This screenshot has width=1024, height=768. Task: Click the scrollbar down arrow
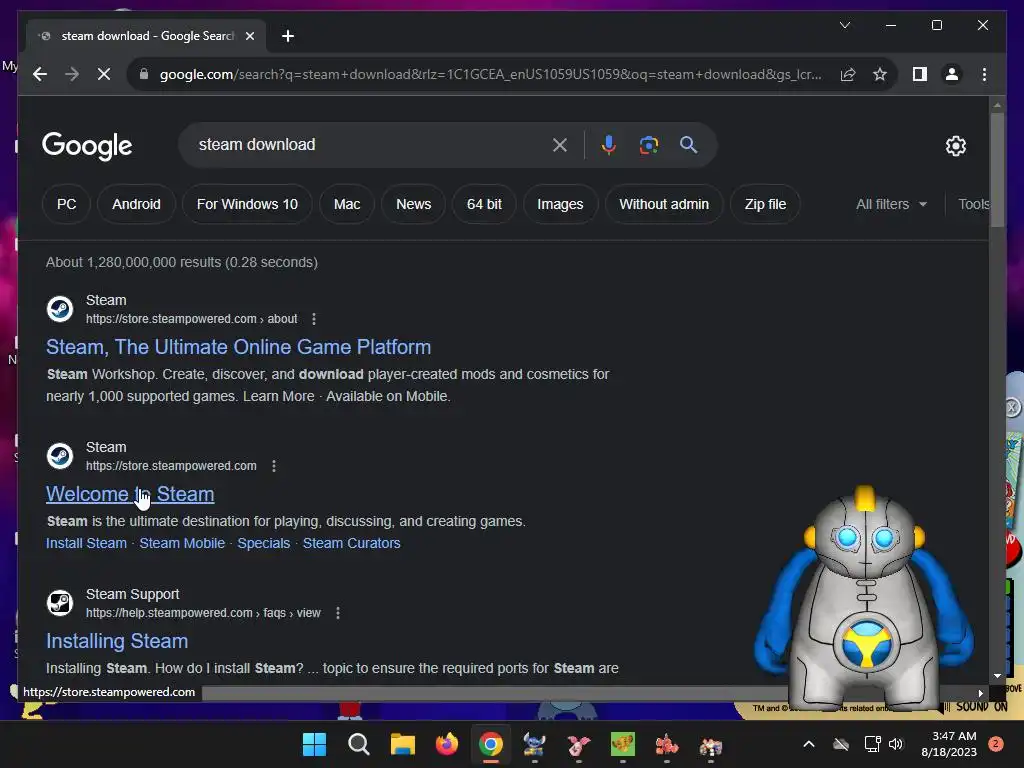point(997,676)
